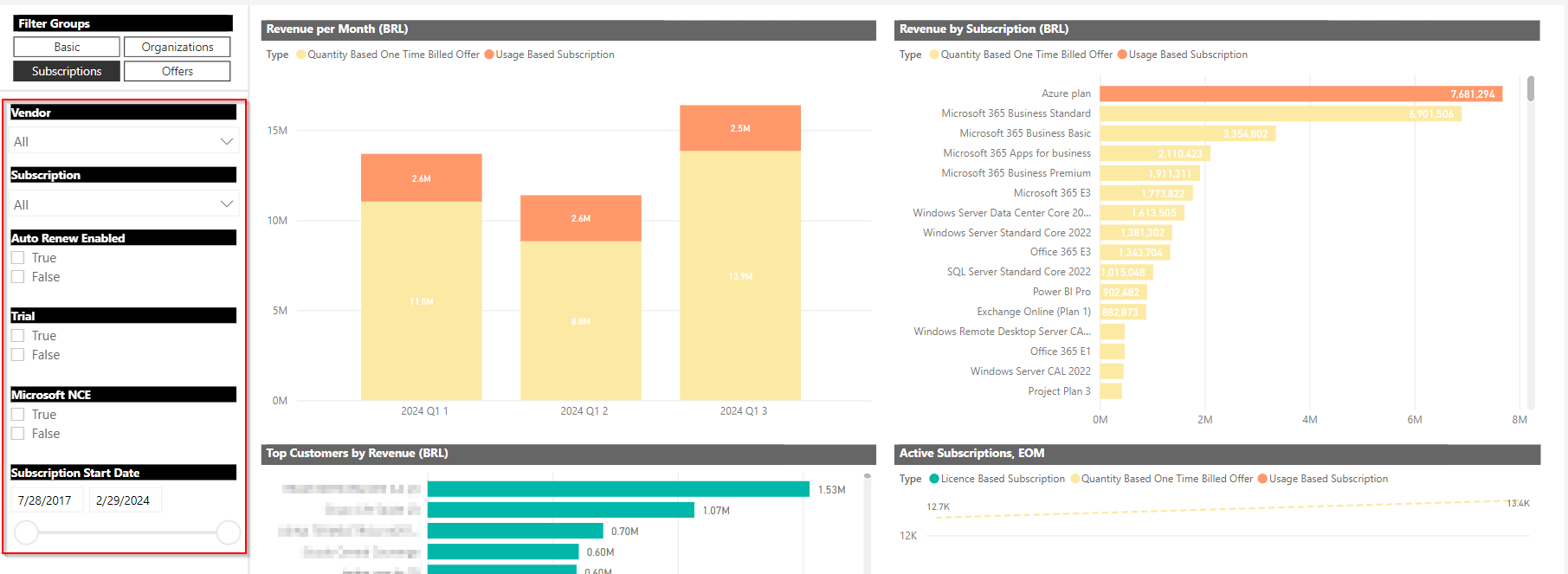This screenshot has height=574, width=1568.
Task: Click the 11.0M segment of 2024 Q1 1
Action: [421, 300]
